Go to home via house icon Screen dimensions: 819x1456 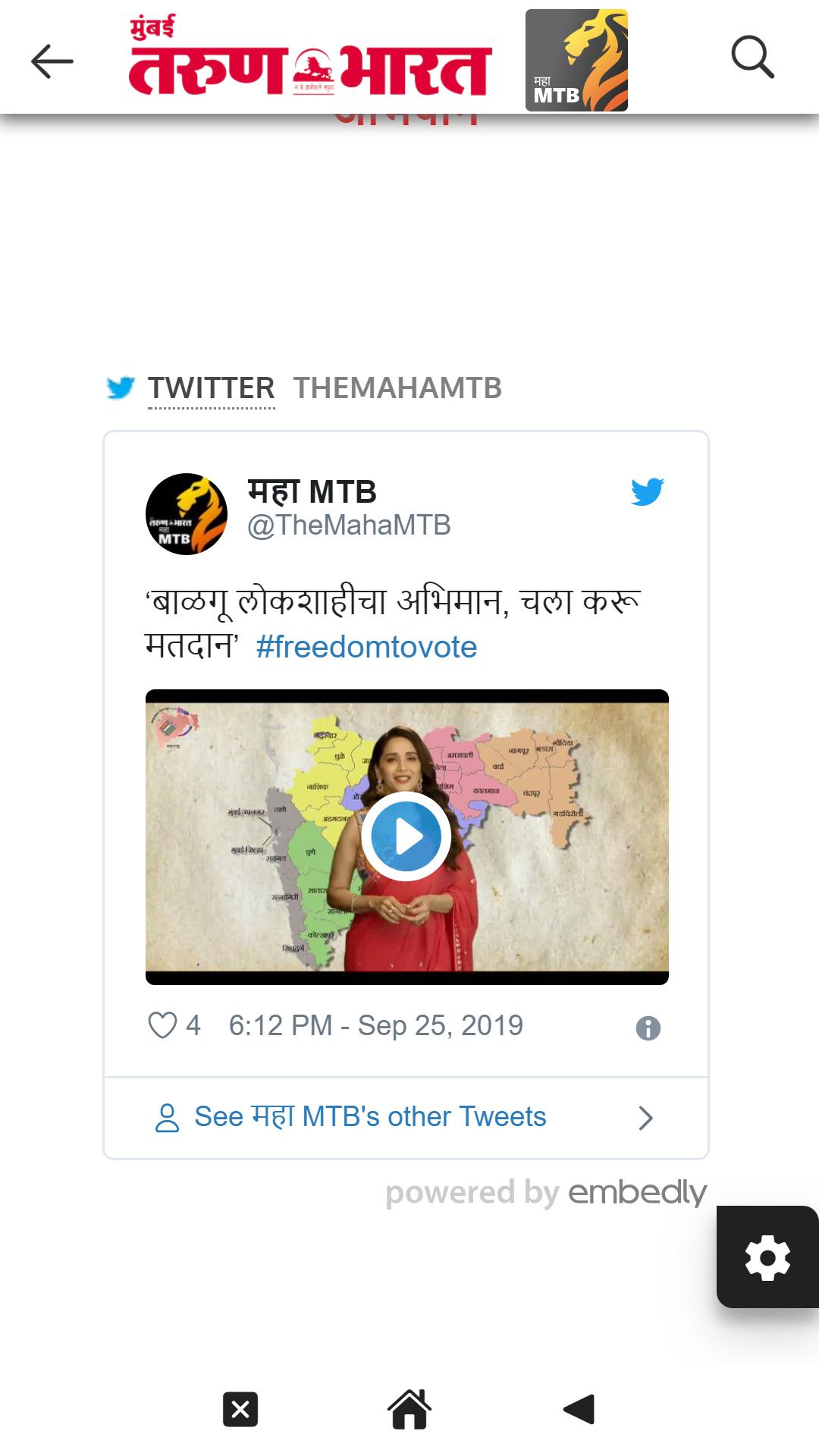pyautogui.click(x=409, y=1410)
